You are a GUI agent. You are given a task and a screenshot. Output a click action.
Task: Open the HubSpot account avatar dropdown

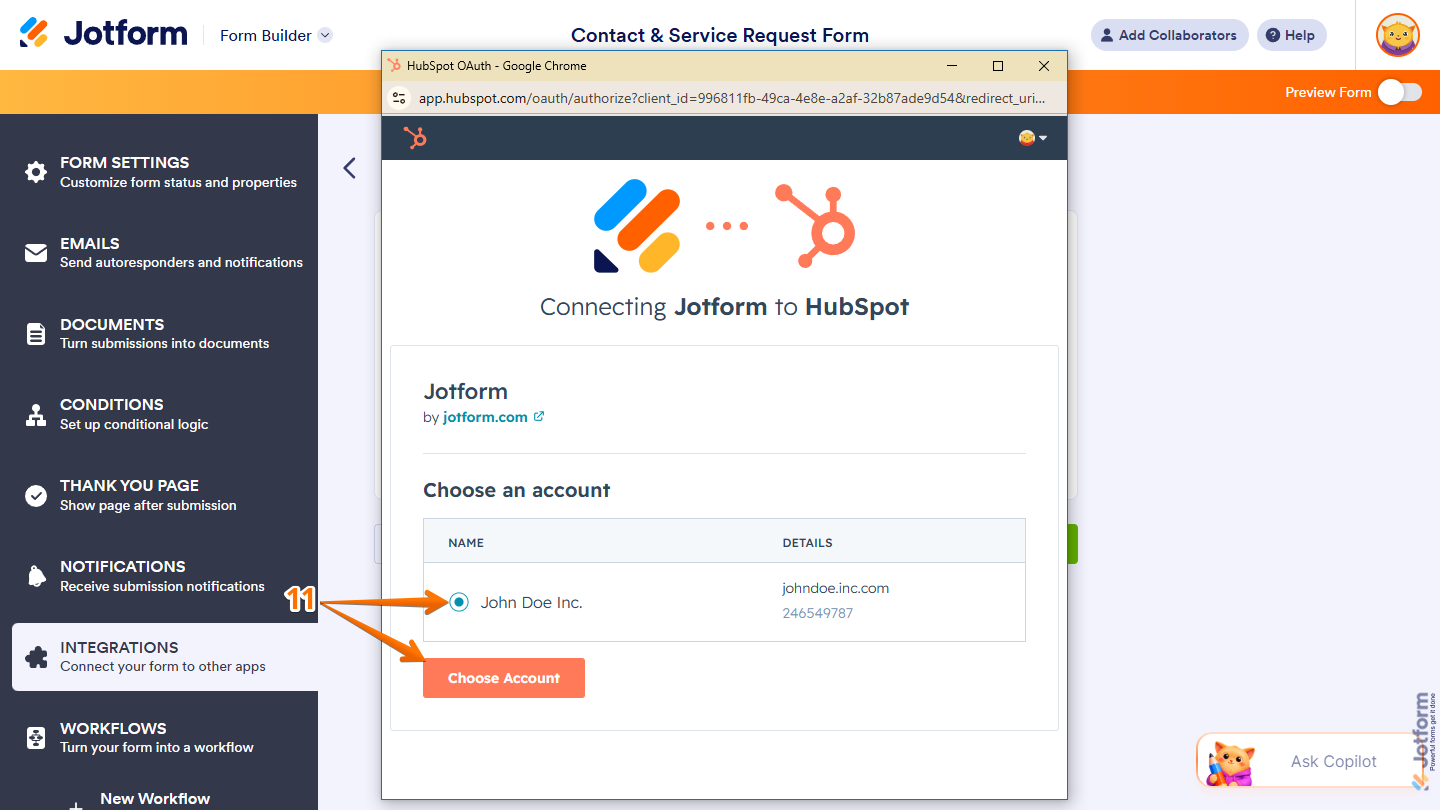coord(1033,138)
